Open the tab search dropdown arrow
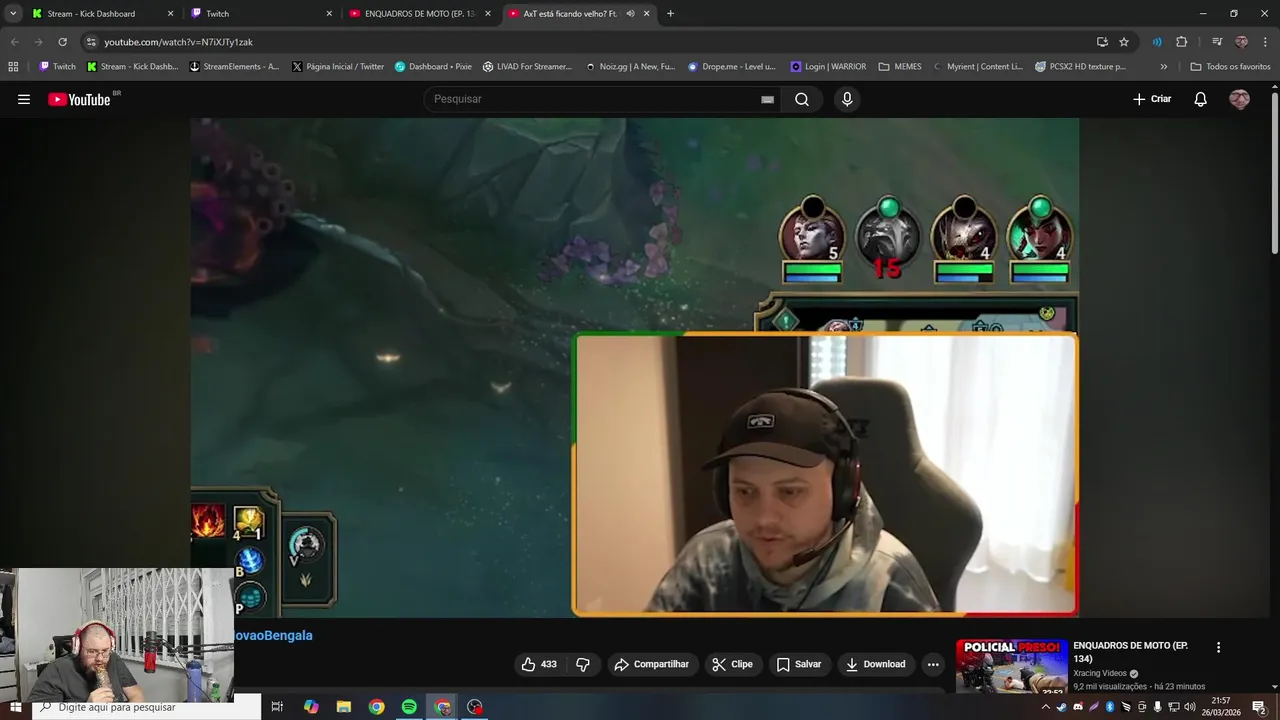The width and height of the screenshot is (1280, 720). tap(13, 14)
